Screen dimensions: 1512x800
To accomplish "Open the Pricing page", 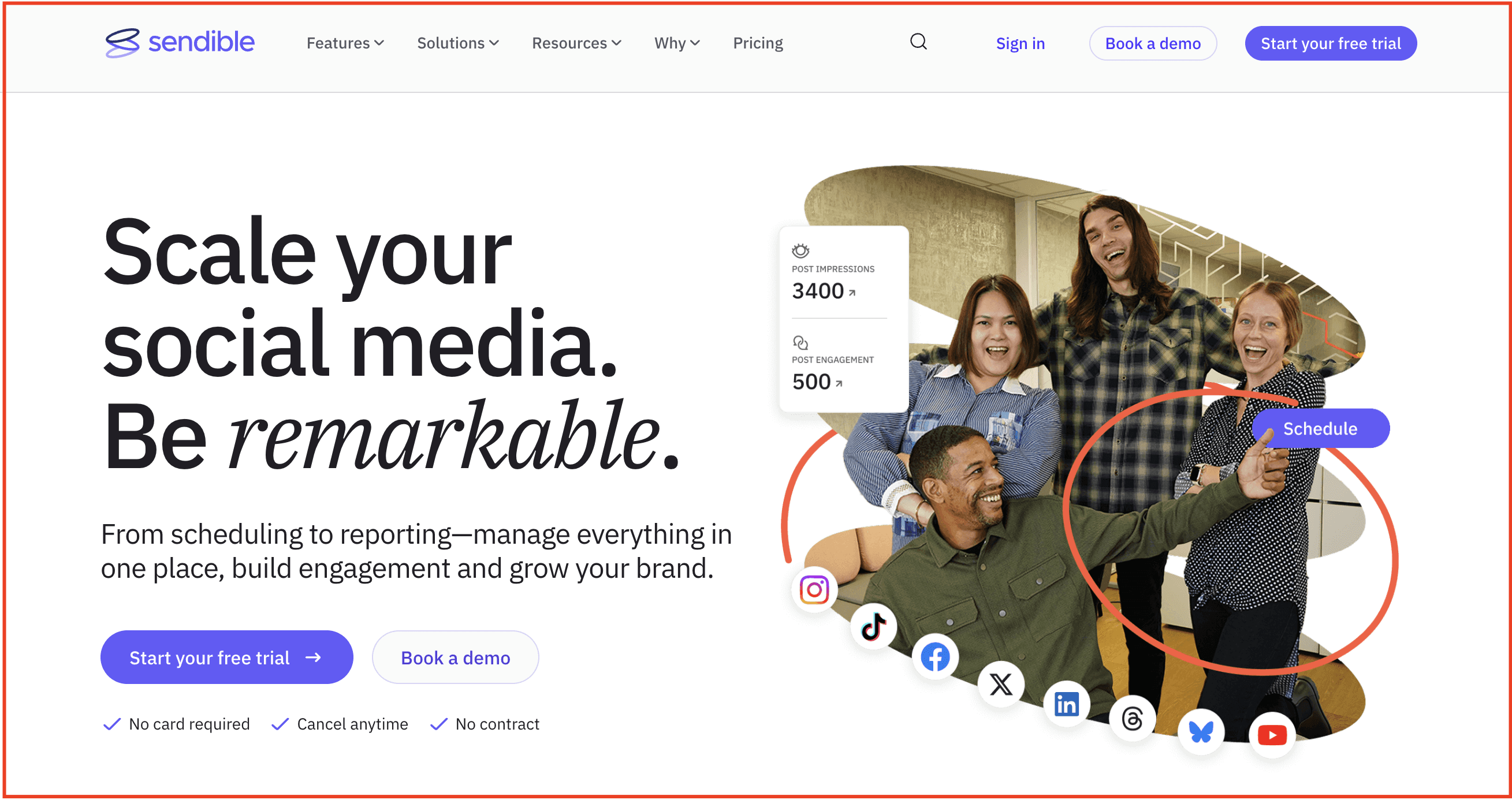I will (x=758, y=43).
